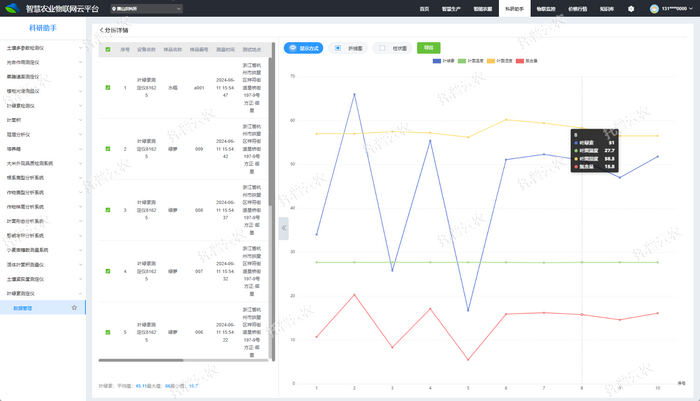Viewport: 700px width, 401px height.
Task: Open the settings gear icon
Action: point(631,8)
